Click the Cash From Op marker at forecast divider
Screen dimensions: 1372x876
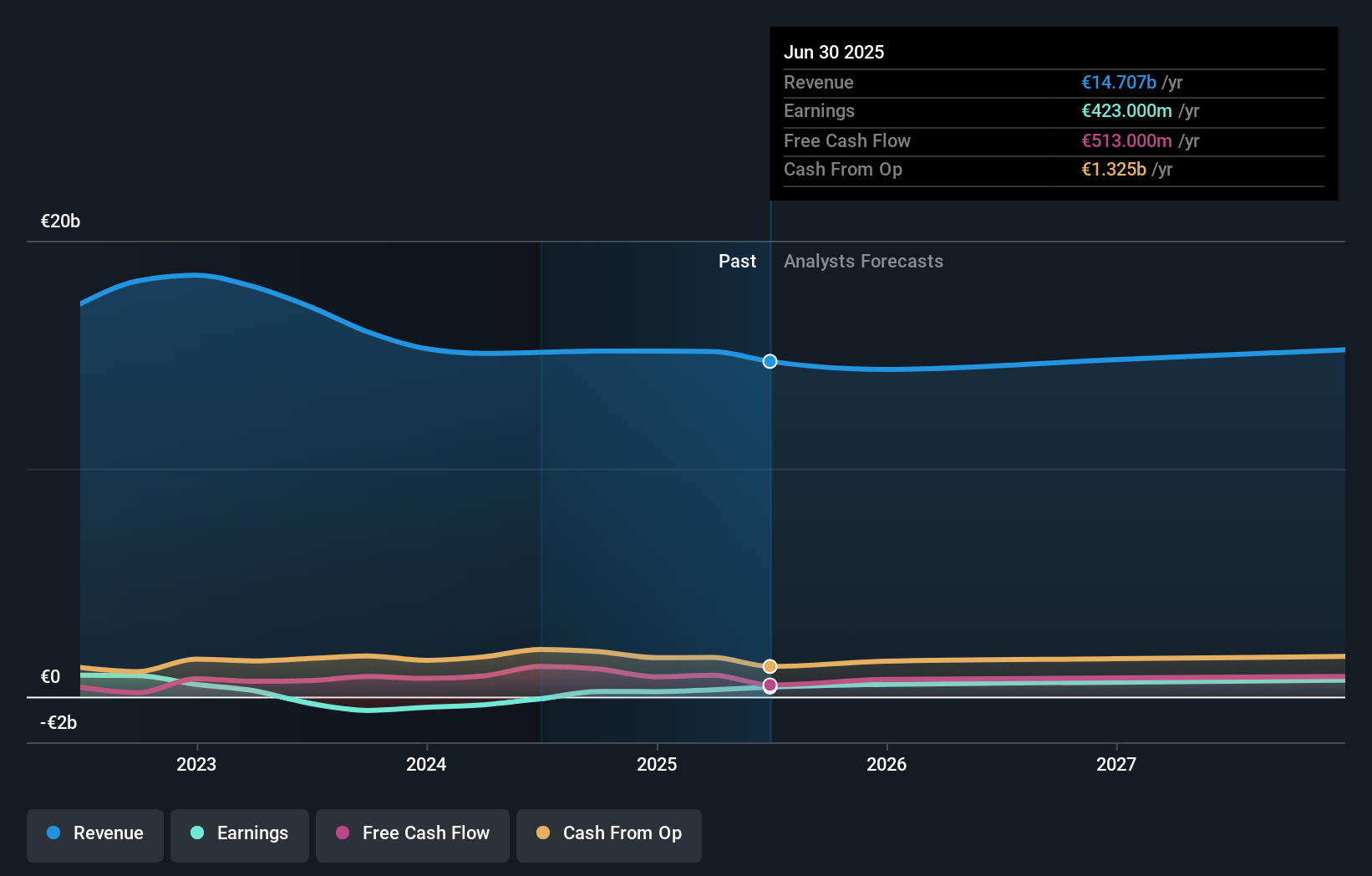point(770,666)
